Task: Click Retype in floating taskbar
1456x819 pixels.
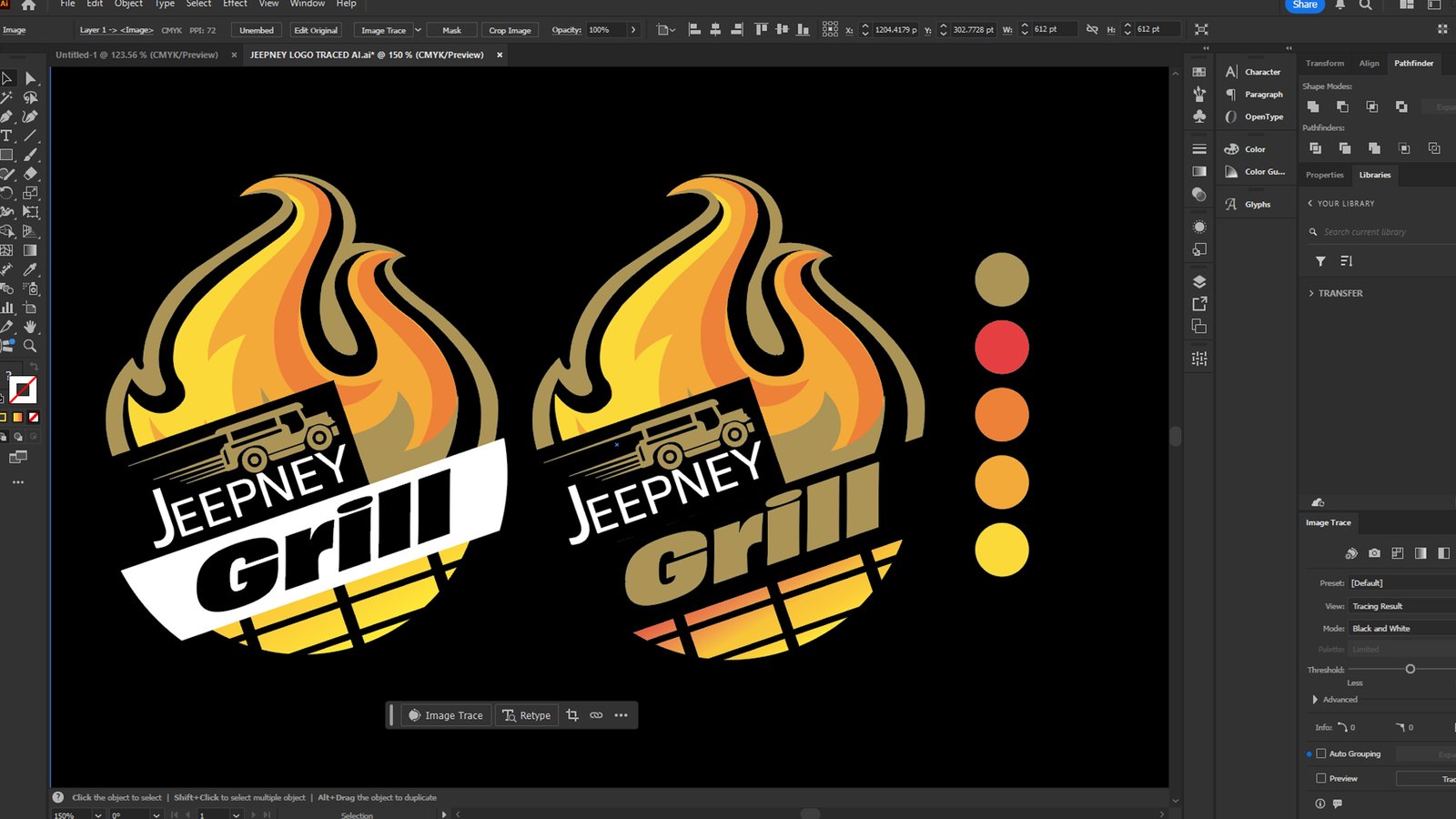Action: pos(527,715)
